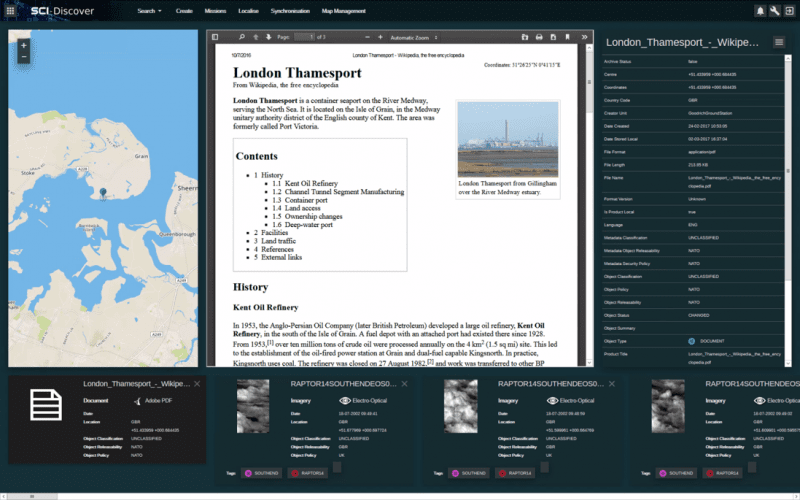
Task: Click square box beside 09:48:59 card tags
Action: point(544,467)
